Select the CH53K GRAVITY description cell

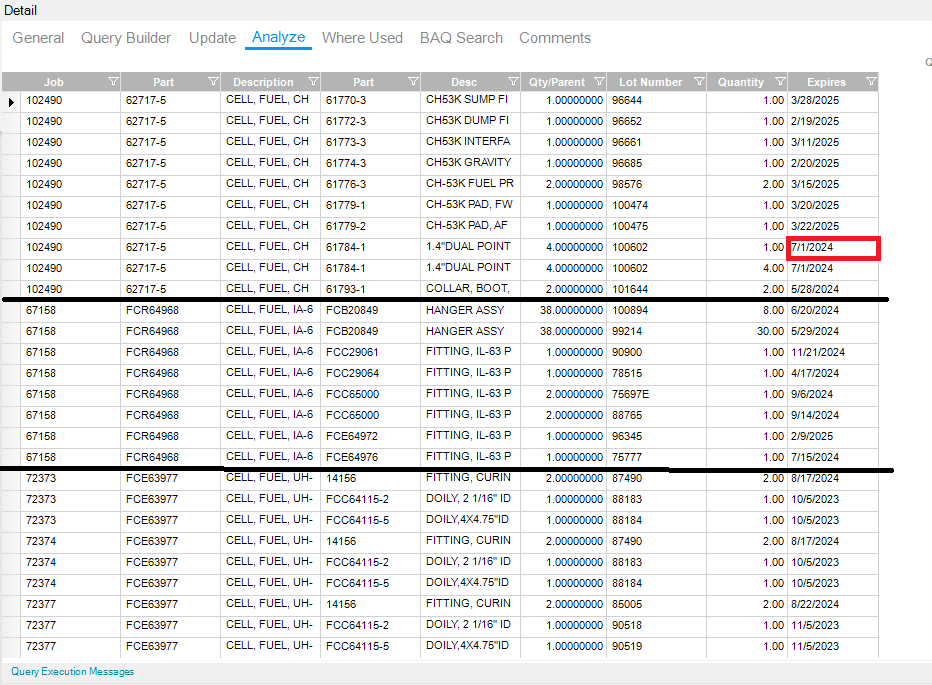point(470,163)
